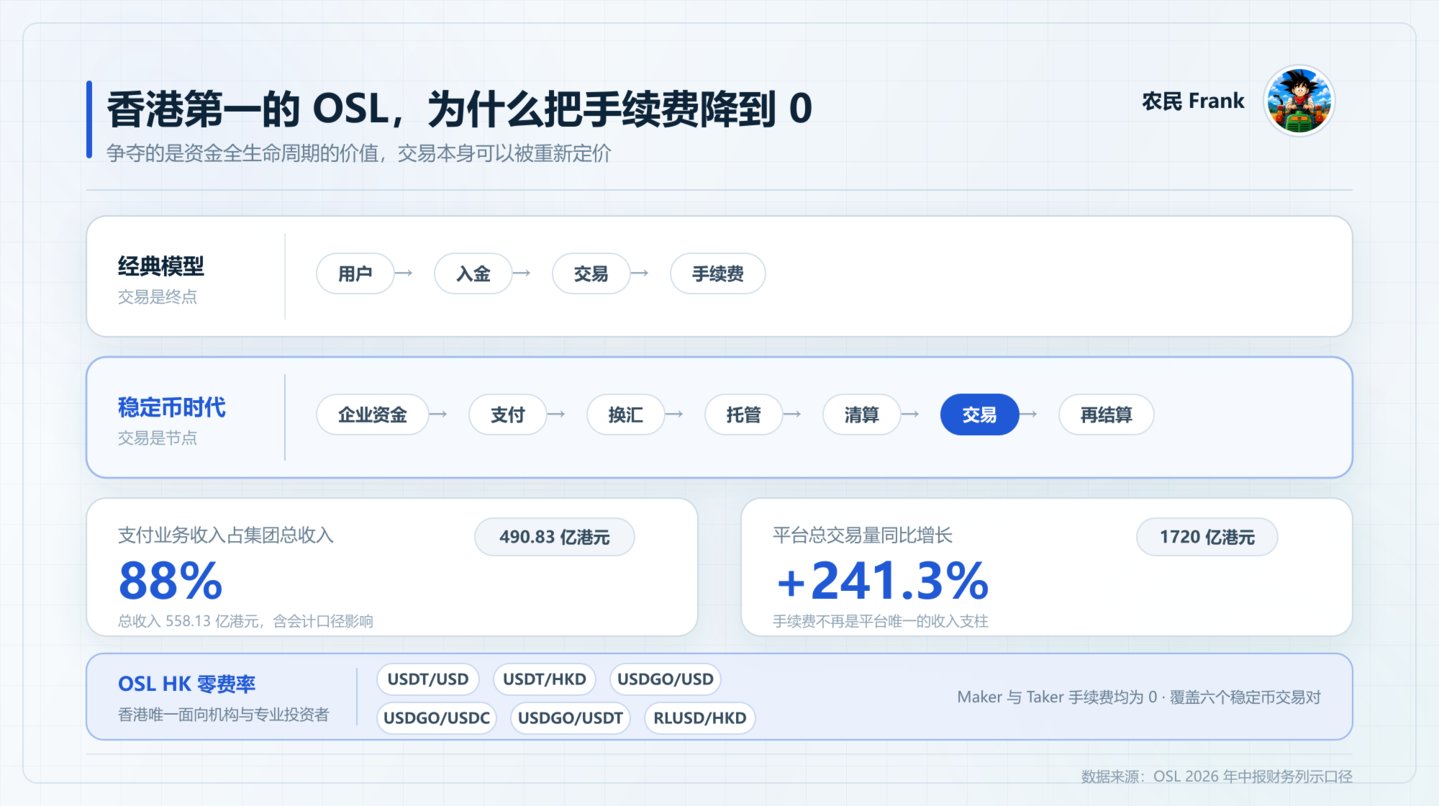Select the 再结算 pill

coord(1106,415)
